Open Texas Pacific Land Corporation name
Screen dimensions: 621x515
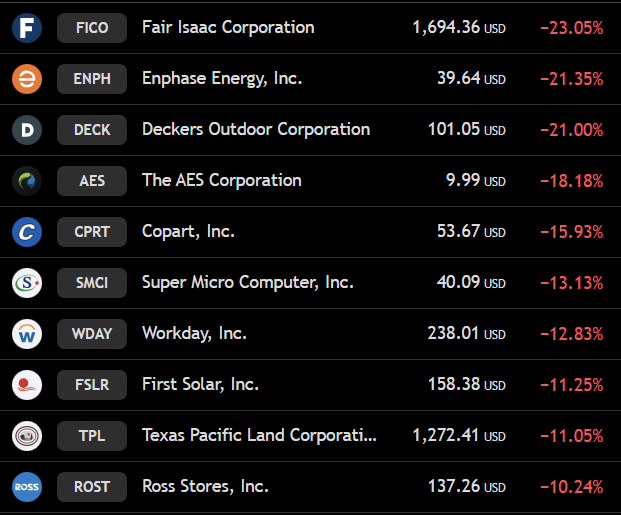pyautogui.click(x=259, y=435)
